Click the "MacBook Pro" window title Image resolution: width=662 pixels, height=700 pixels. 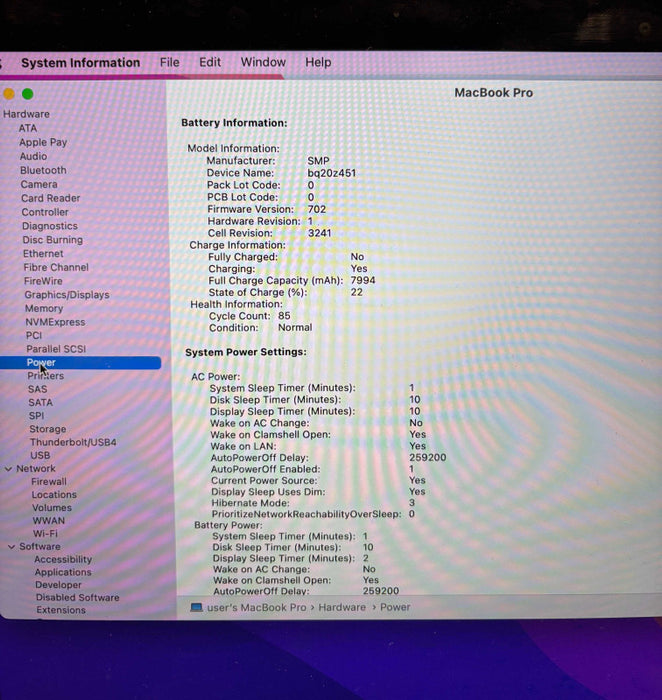pyautogui.click(x=493, y=93)
